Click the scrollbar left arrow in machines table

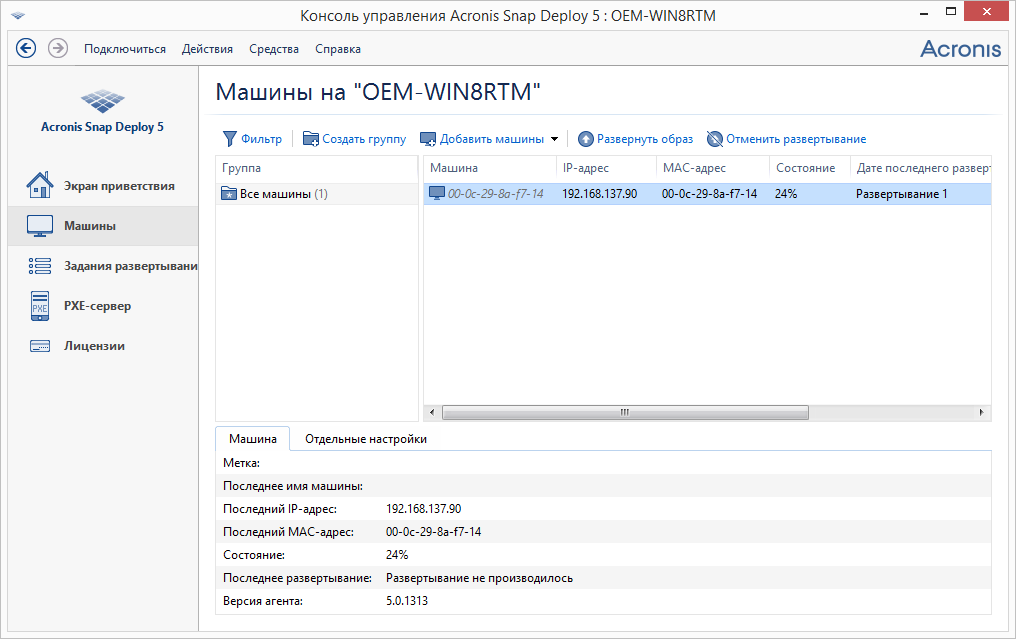432,412
